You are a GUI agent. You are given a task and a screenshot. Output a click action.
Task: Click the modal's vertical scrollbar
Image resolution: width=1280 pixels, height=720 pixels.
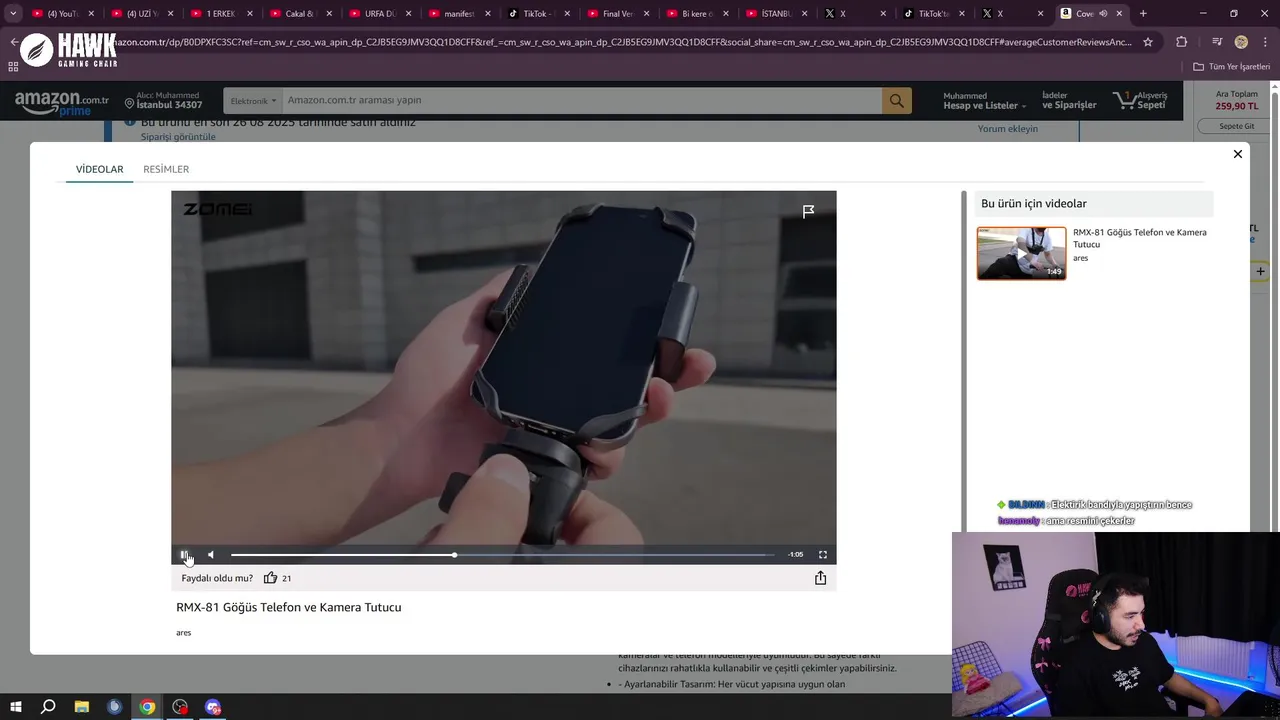(x=964, y=360)
